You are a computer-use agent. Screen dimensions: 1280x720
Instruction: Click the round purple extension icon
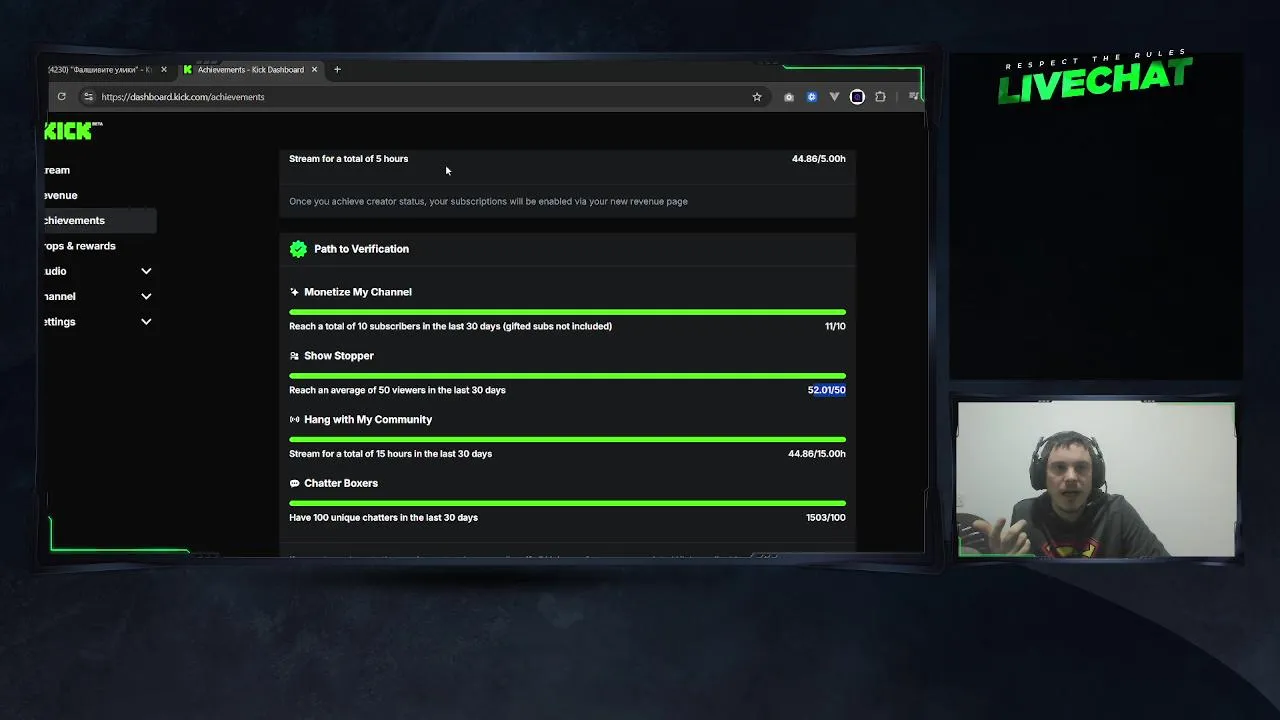pyautogui.click(x=857, y=97)
